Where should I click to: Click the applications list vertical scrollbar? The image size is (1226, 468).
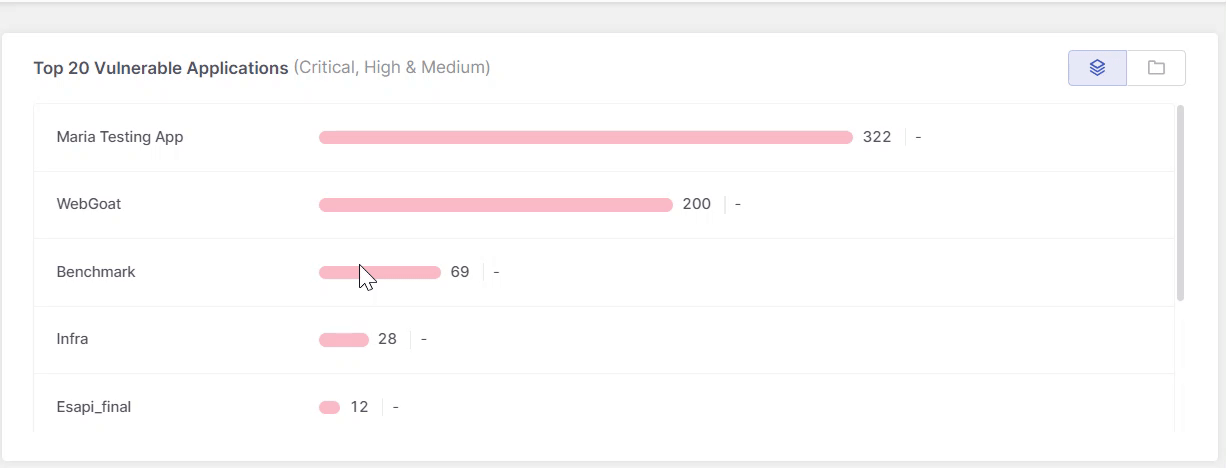(1181, 203)
